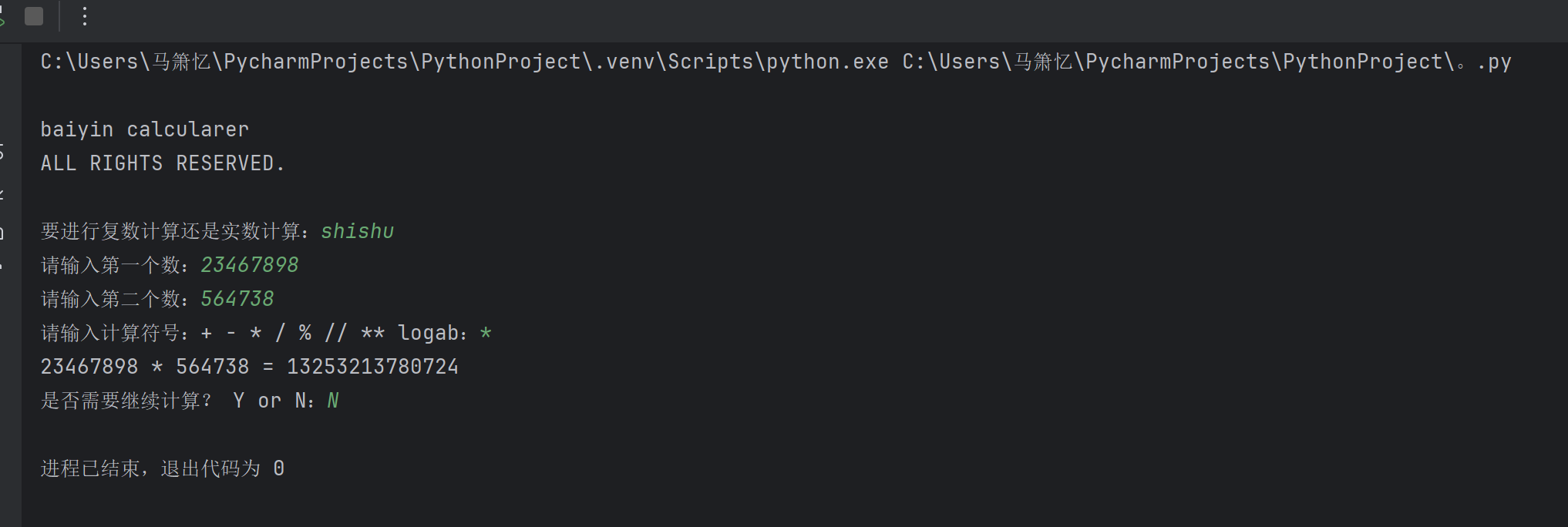Click the Stop process square button
The image size is (1568, 527).
(34, 16)
